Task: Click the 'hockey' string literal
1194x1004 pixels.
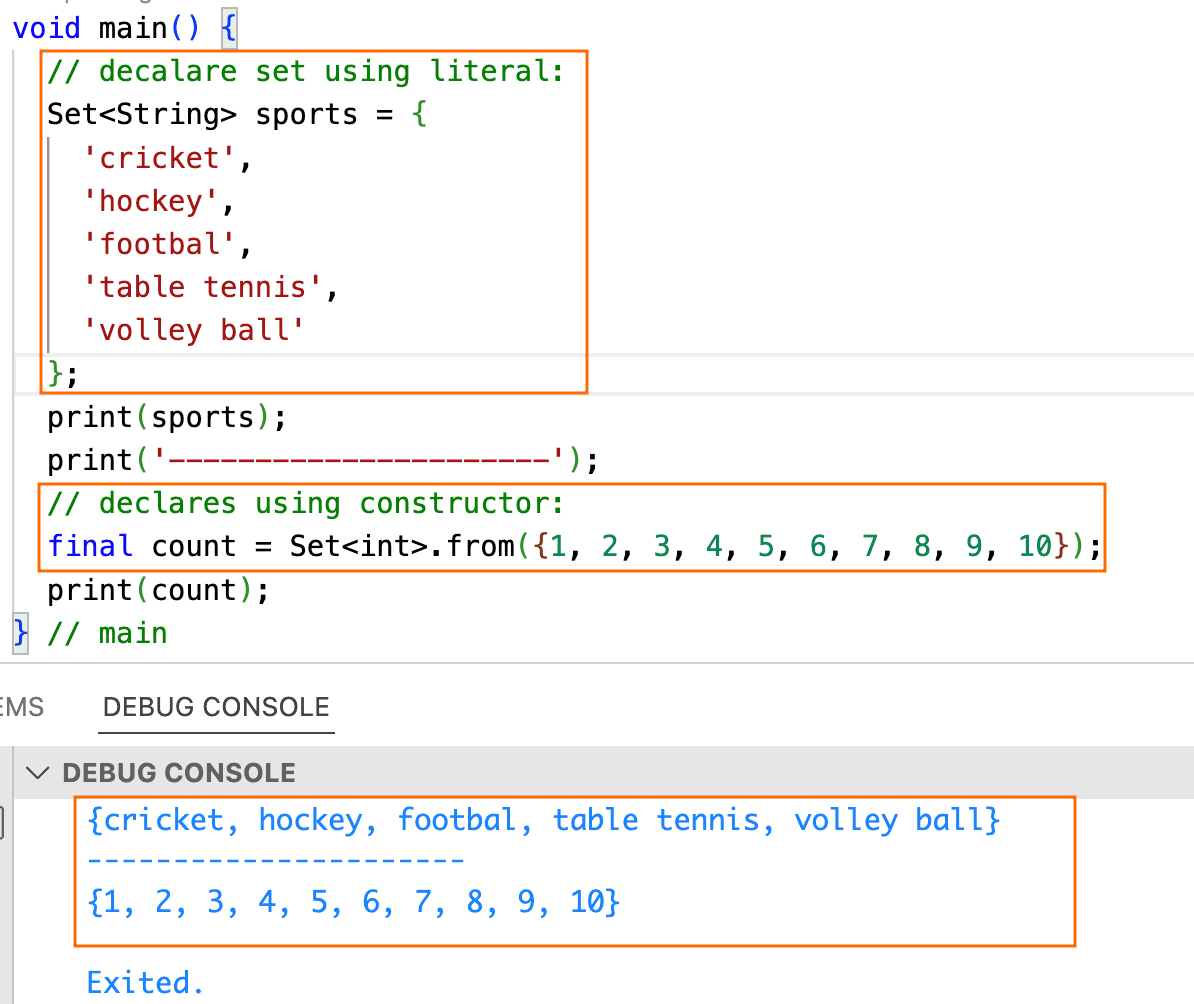Action: click(151, 201)
